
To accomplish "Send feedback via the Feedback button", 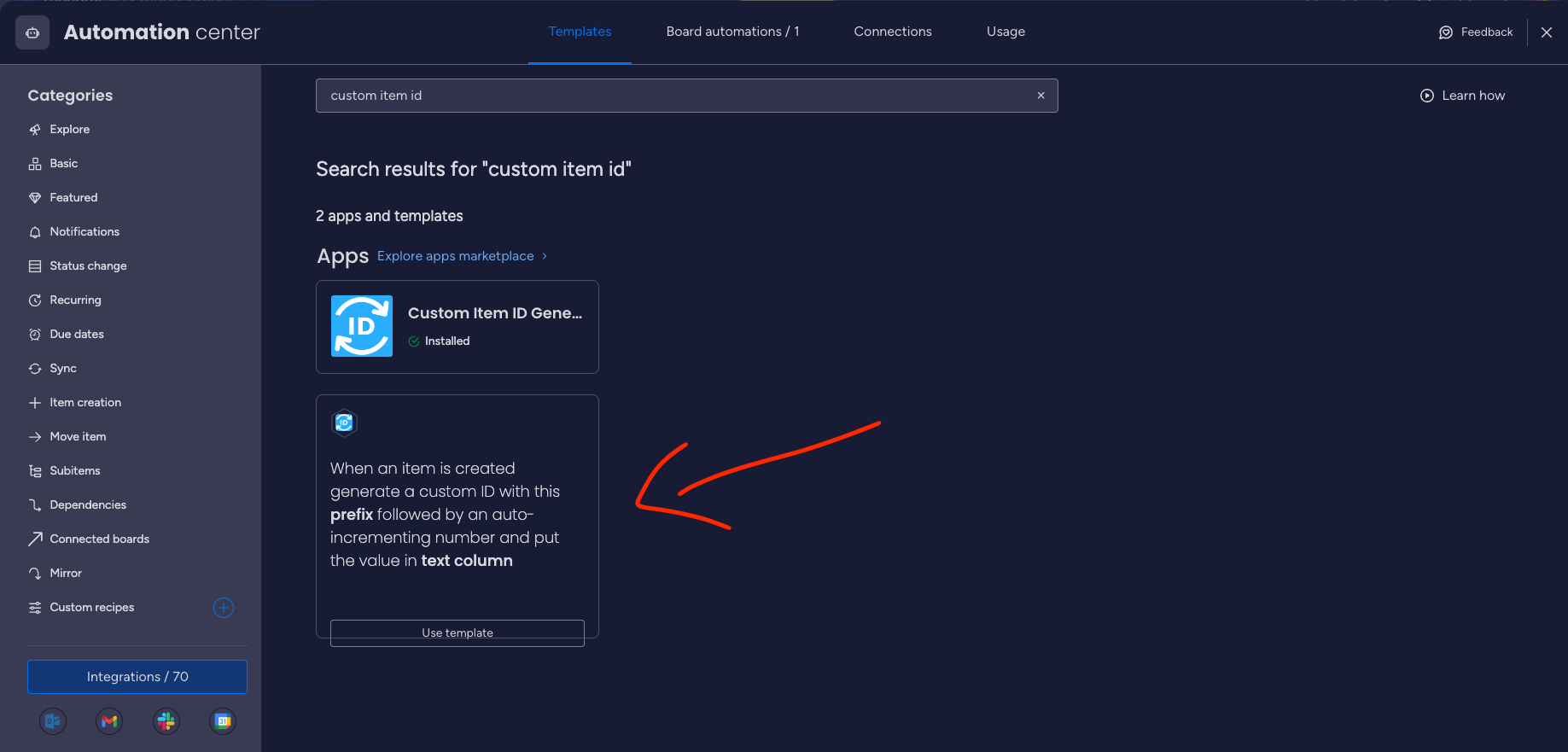I will (1476, 32).
